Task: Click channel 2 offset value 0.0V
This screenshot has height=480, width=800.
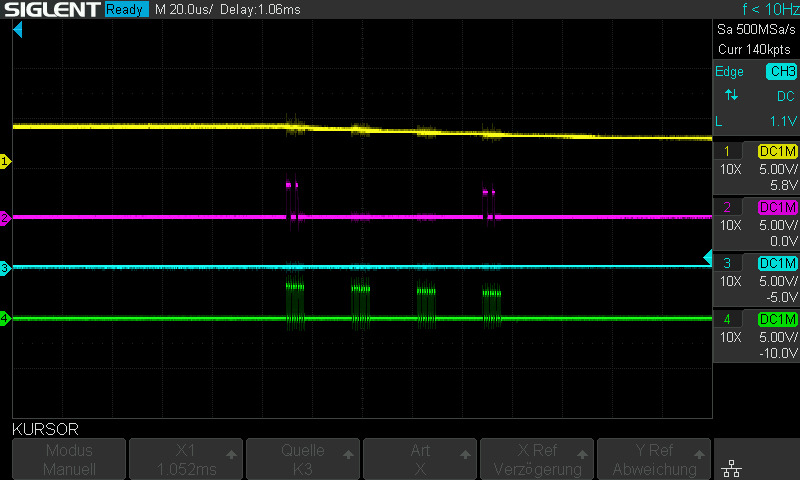Action: click(x=783, y=241)
